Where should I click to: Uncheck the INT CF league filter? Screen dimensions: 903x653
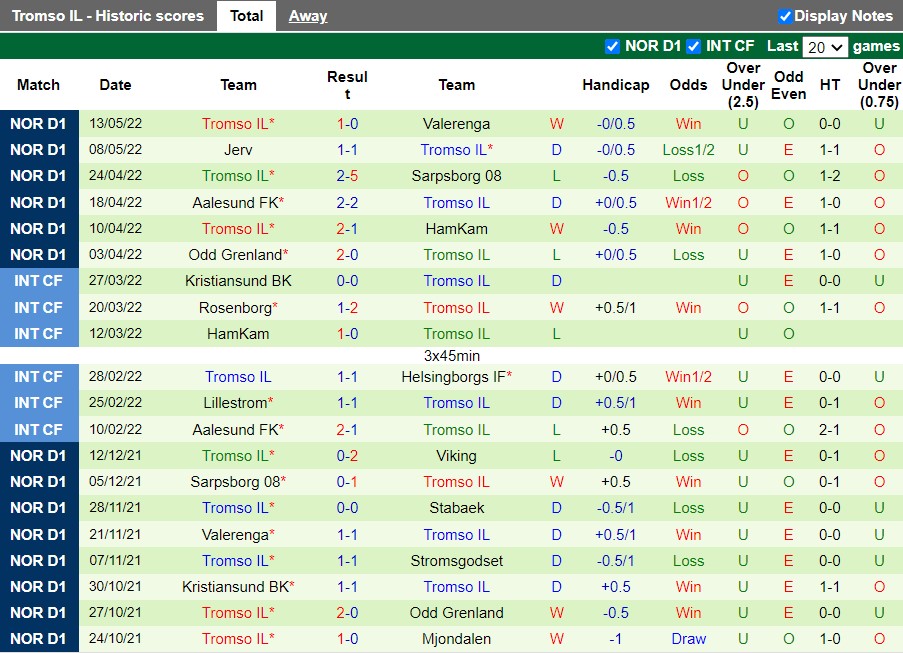pos(693,46)
